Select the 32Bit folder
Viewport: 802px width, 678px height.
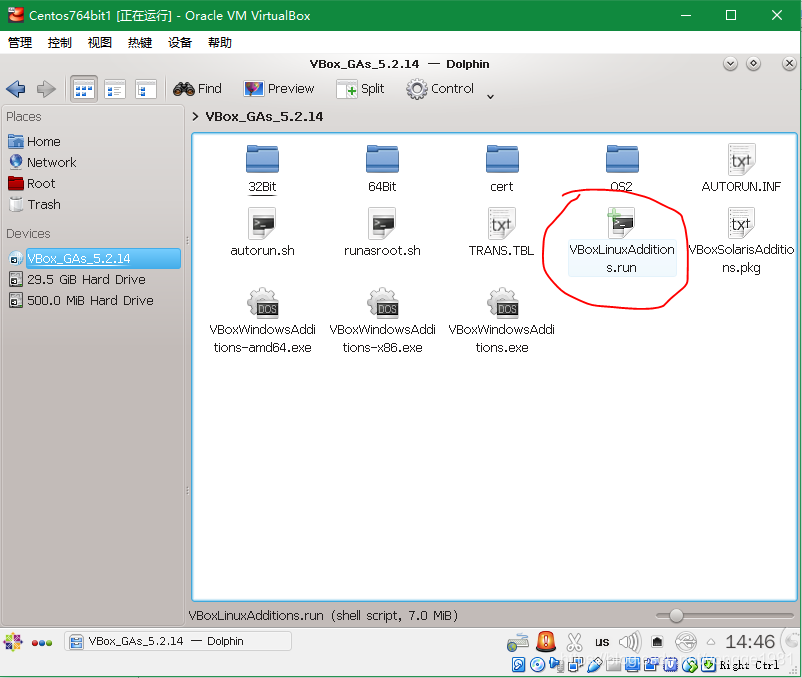262,169
